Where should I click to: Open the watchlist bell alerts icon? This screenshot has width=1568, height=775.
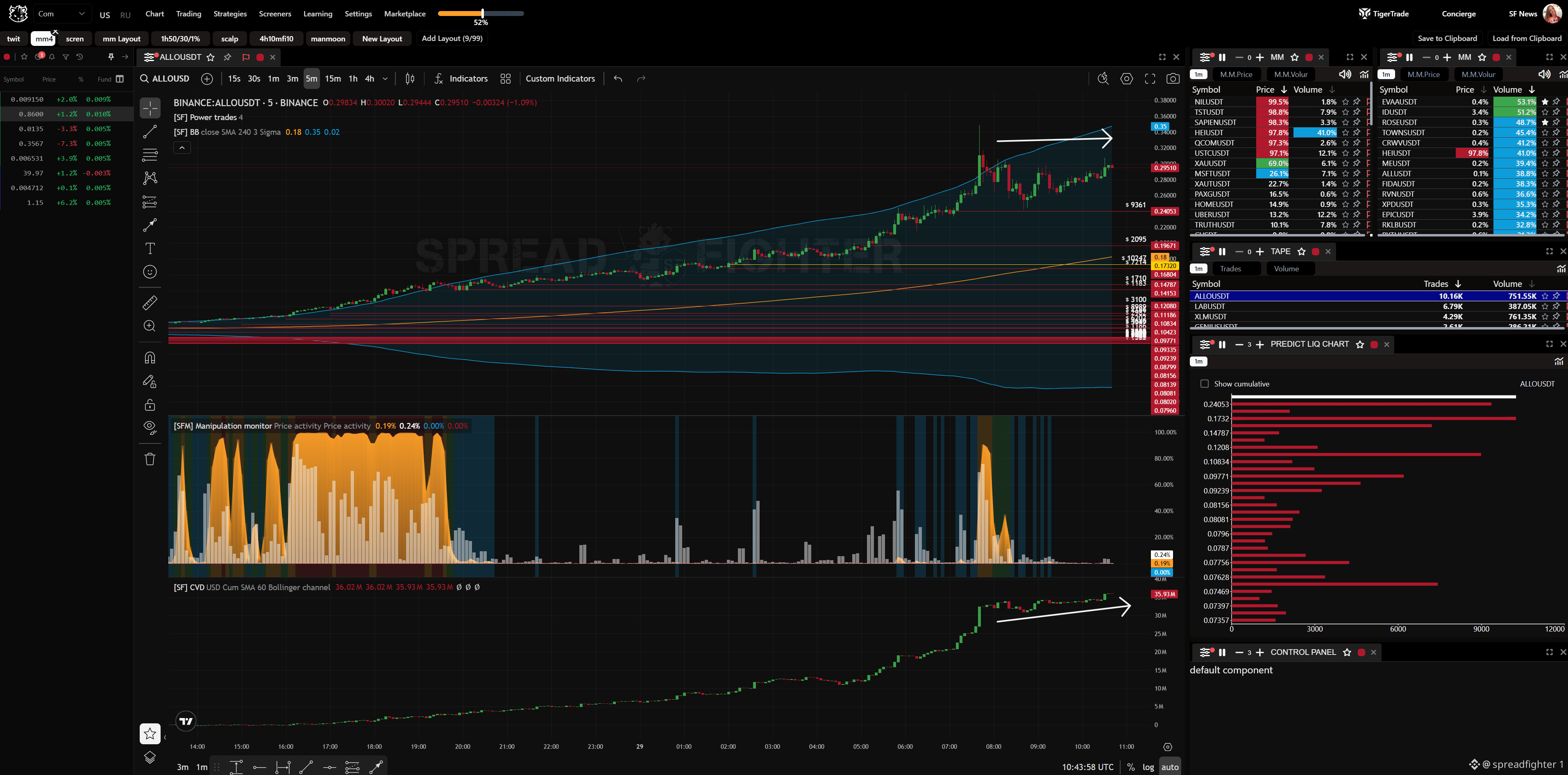[x=52, y=57]
